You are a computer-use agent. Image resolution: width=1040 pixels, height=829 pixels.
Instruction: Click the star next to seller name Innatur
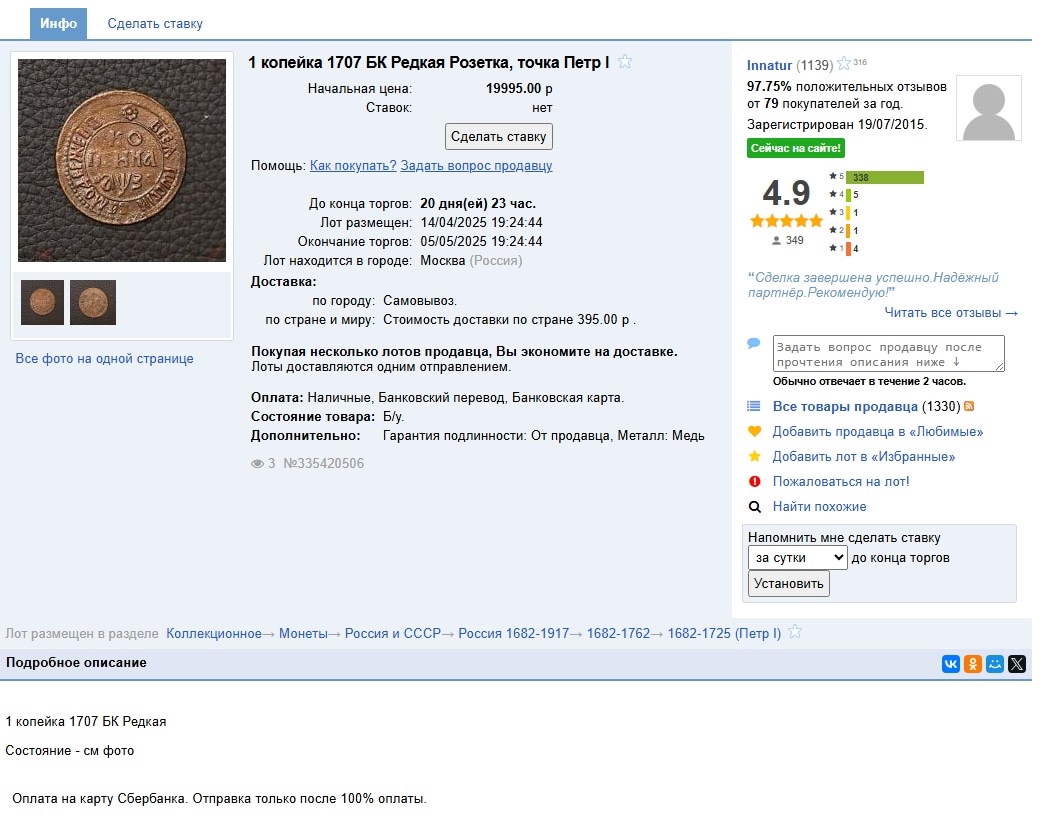pyautogui.click(x=844, y=65)
